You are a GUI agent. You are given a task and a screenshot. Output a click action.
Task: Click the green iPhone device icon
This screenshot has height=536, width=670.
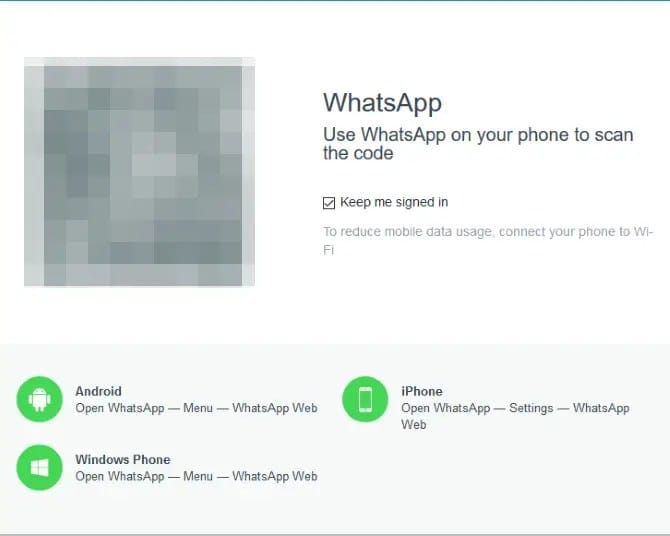365,399
